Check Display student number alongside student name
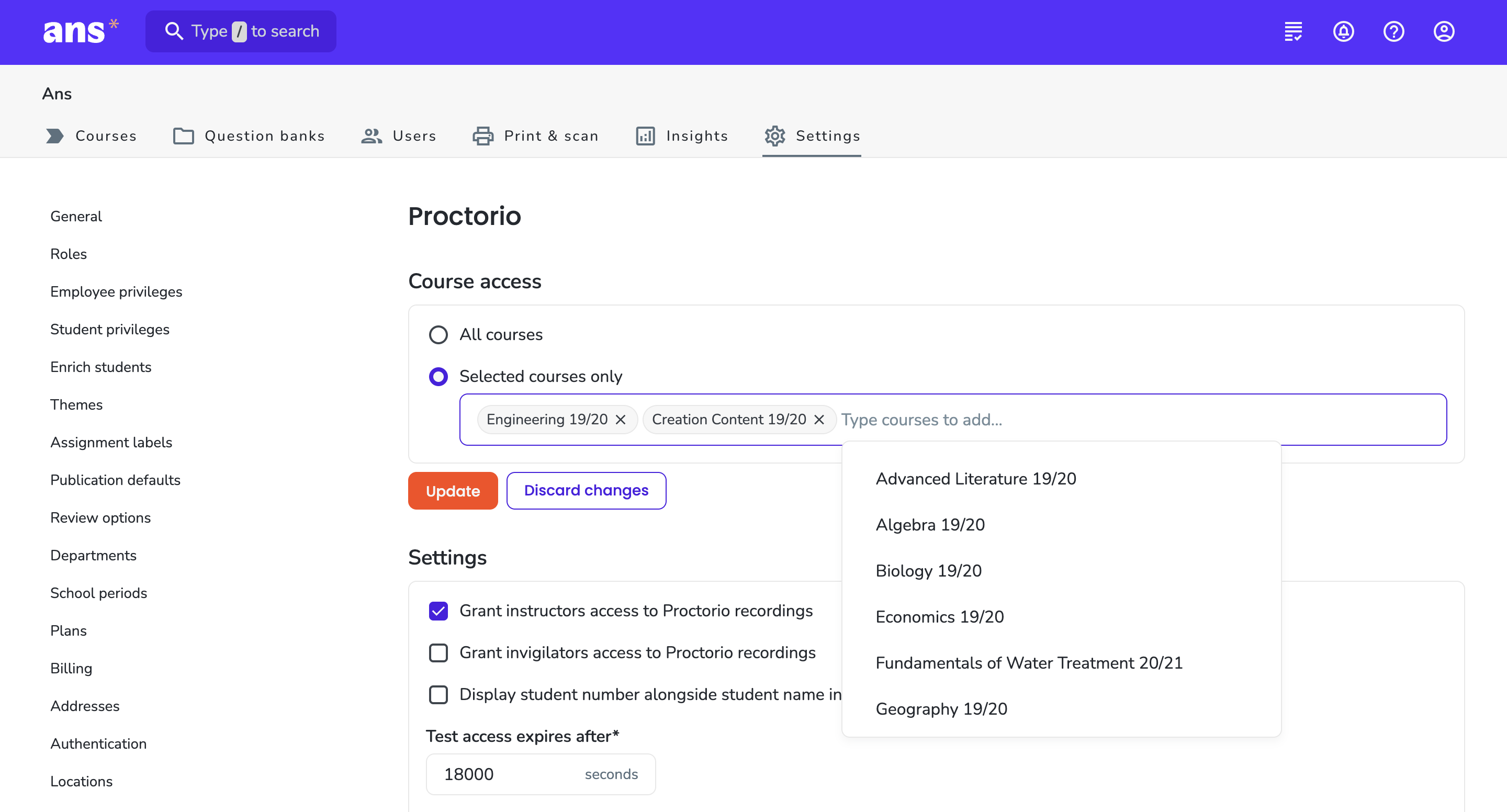Image resolution: width=1507 pixels, height=812 pixels. pos(438,694)
